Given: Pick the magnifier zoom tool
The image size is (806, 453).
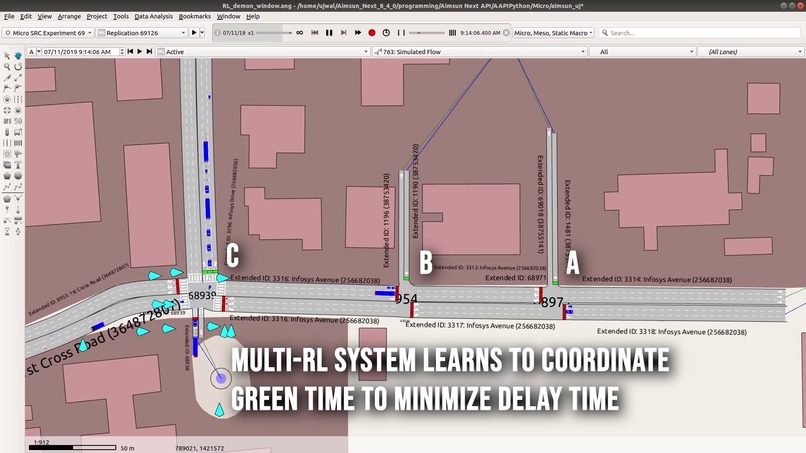Looking at the screenshot, I should [7, 66].
